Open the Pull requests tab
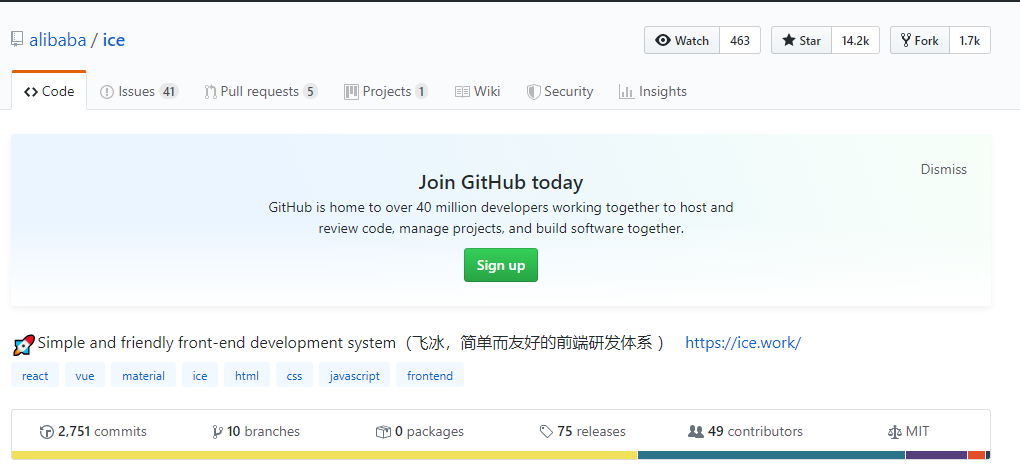 point(261,92)
